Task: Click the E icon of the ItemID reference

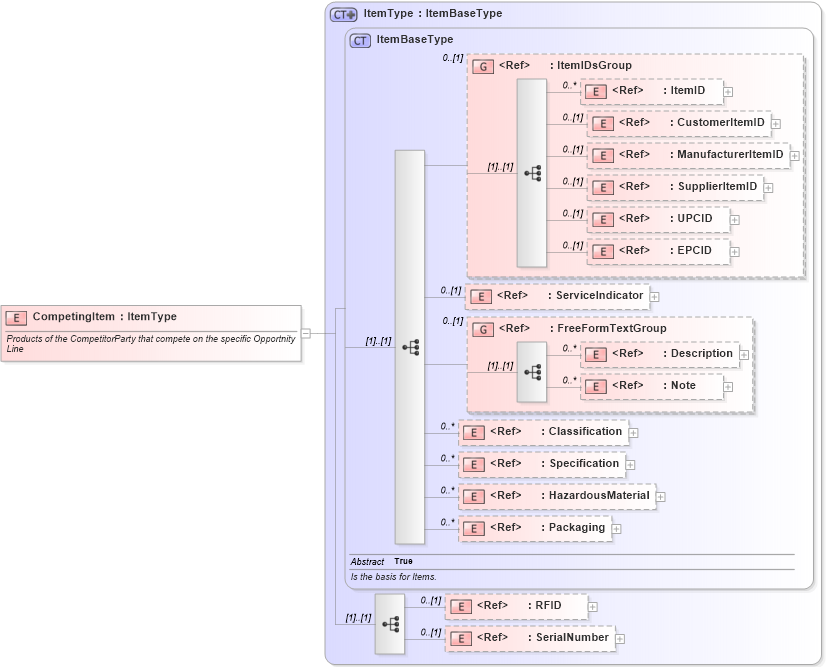Action: pyautogui.click(x=595, y=91)
